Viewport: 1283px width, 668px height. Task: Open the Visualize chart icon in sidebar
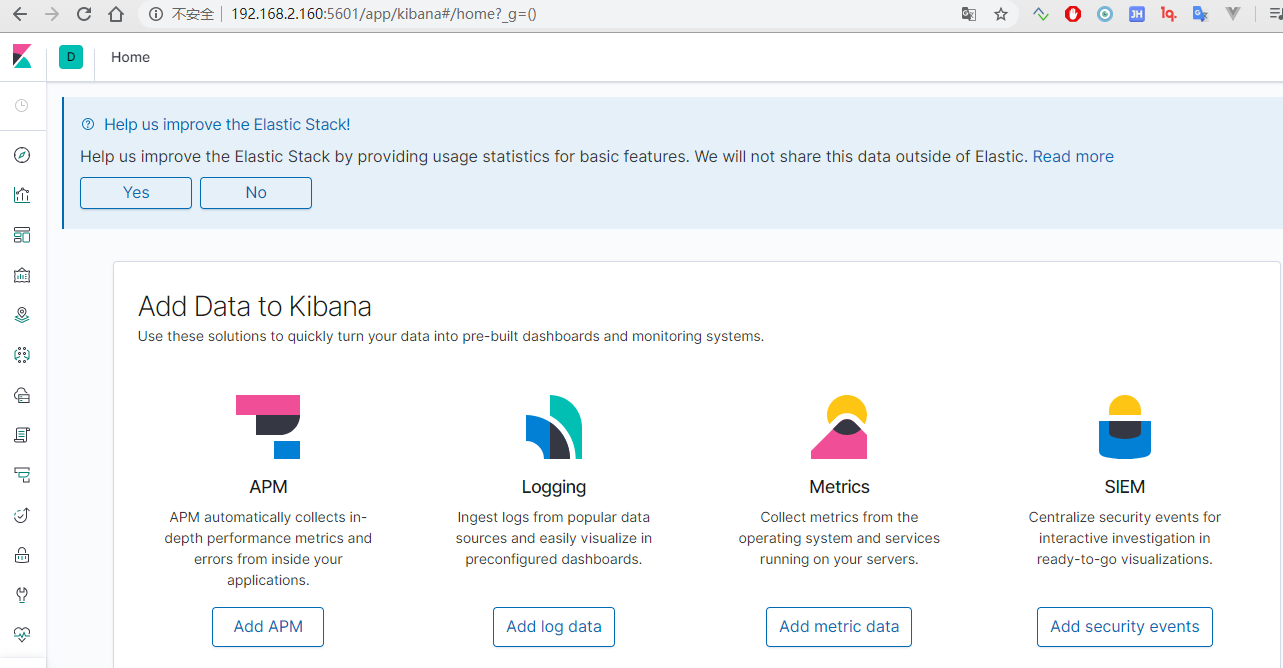pyautogui.click(x=22, y=195)
